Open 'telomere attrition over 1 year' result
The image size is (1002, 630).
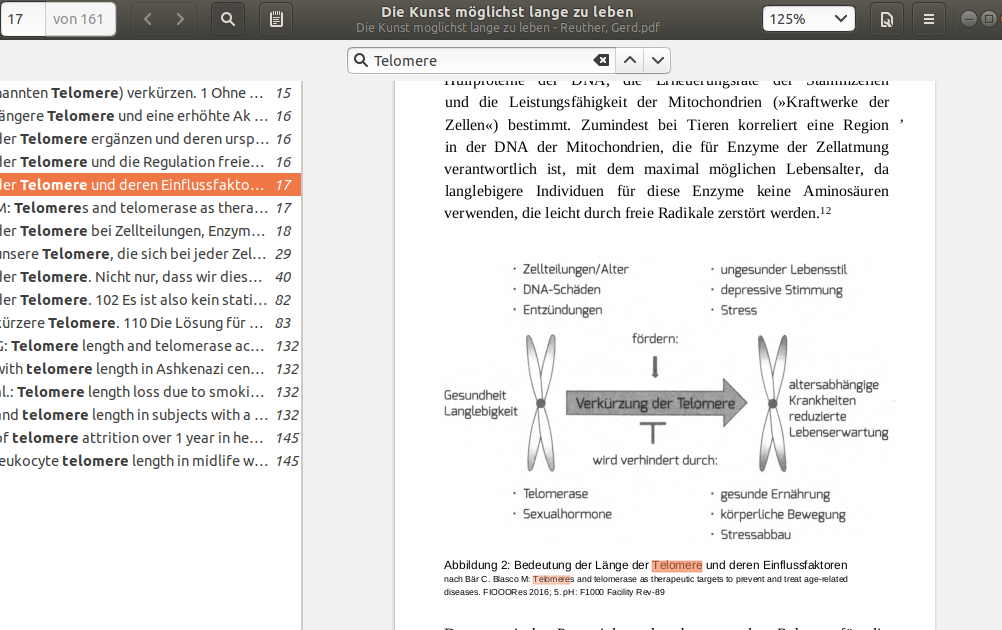[150, 438]
